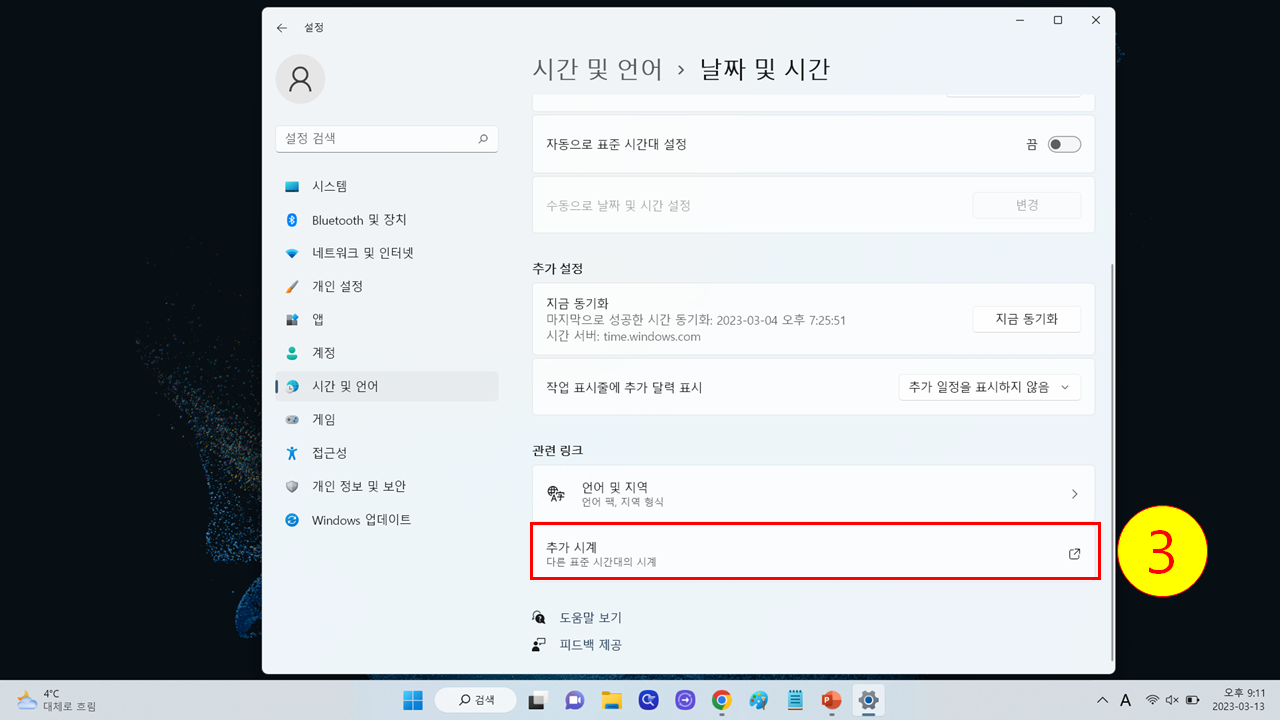Image resolution: width=1280 pixels, height=720 pixels.
Task: Launch Chrome from the taskbar
Action: pyautogui.click(x=721, y=700)
